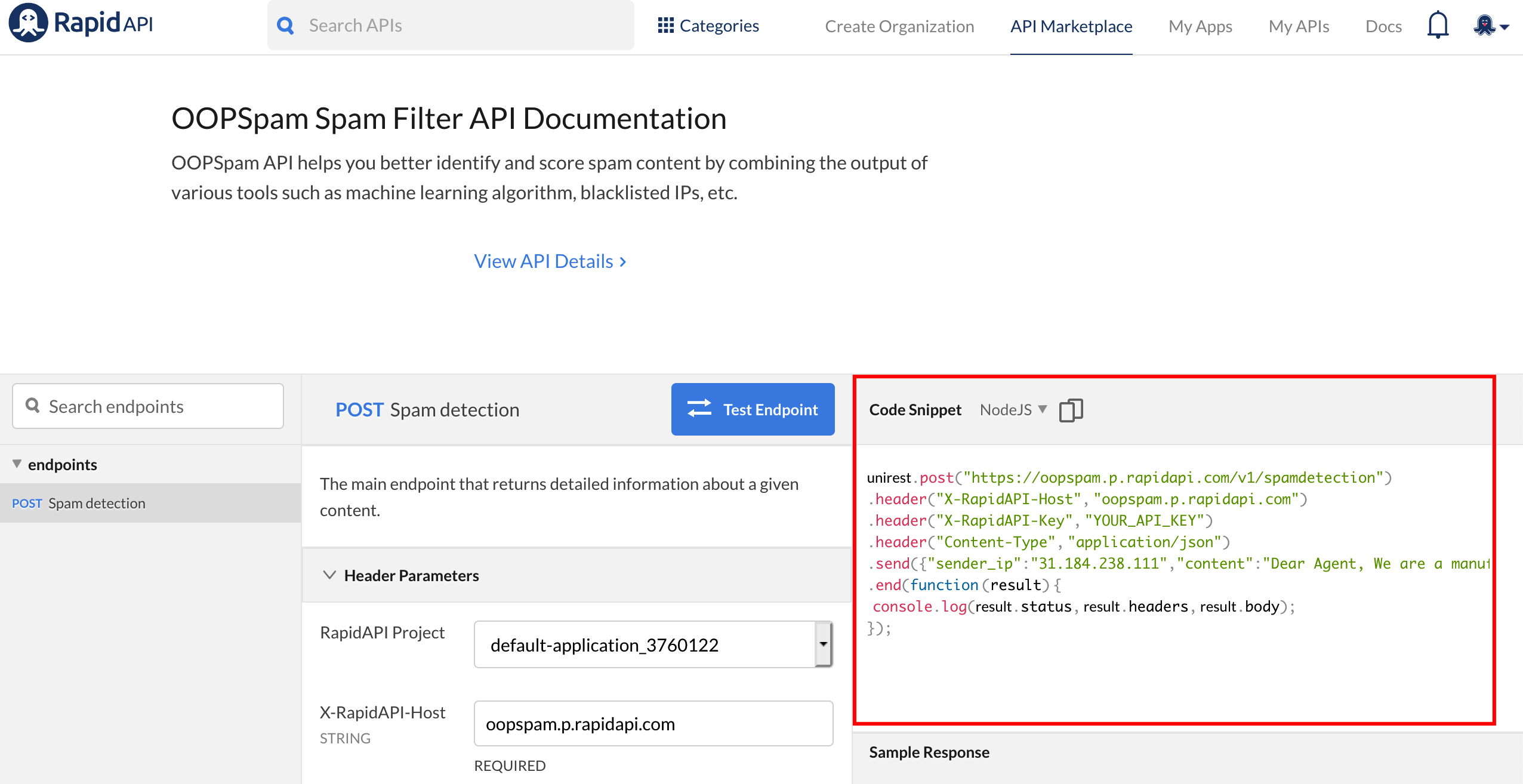
Task: Open the NodeJS language dropdown
Action: 1013,409
